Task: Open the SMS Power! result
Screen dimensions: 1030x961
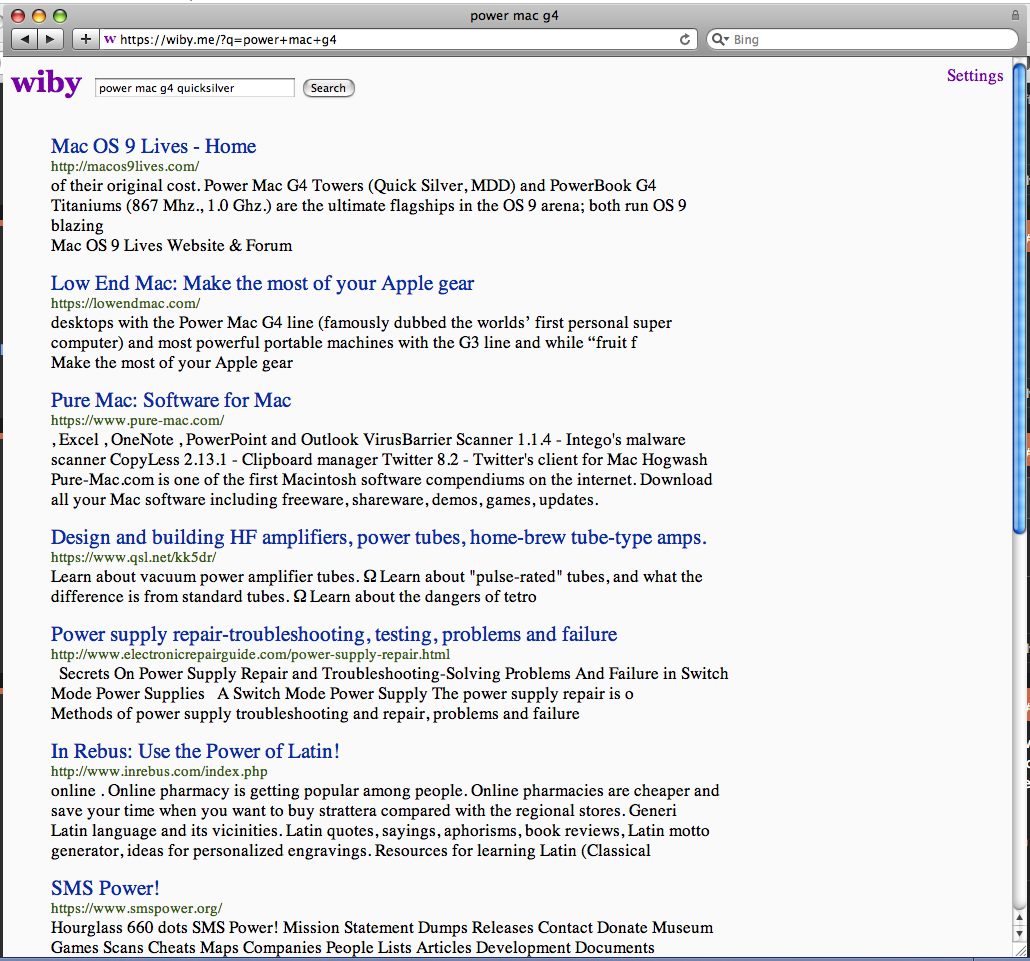Action: tap(105, 888)
